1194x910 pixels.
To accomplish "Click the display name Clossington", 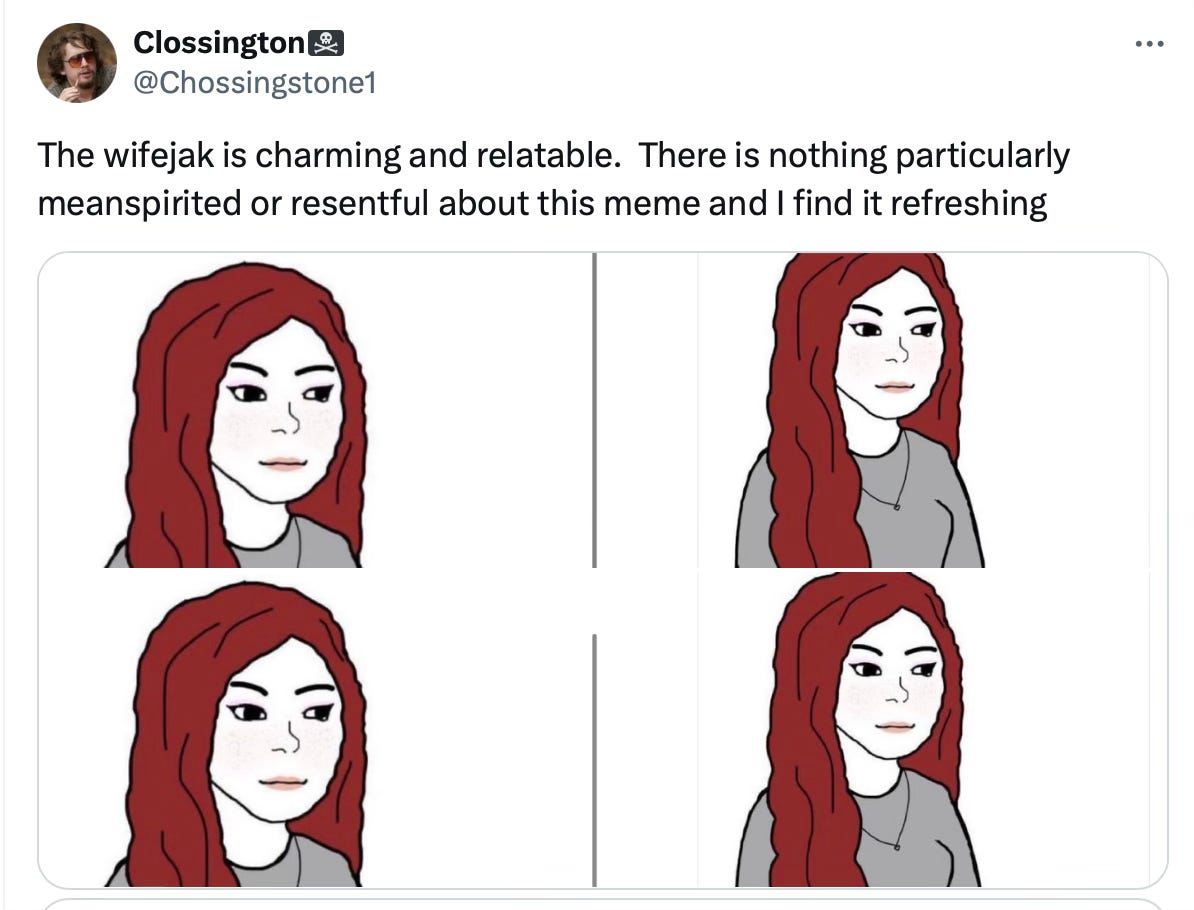I will tap(220, 41).
